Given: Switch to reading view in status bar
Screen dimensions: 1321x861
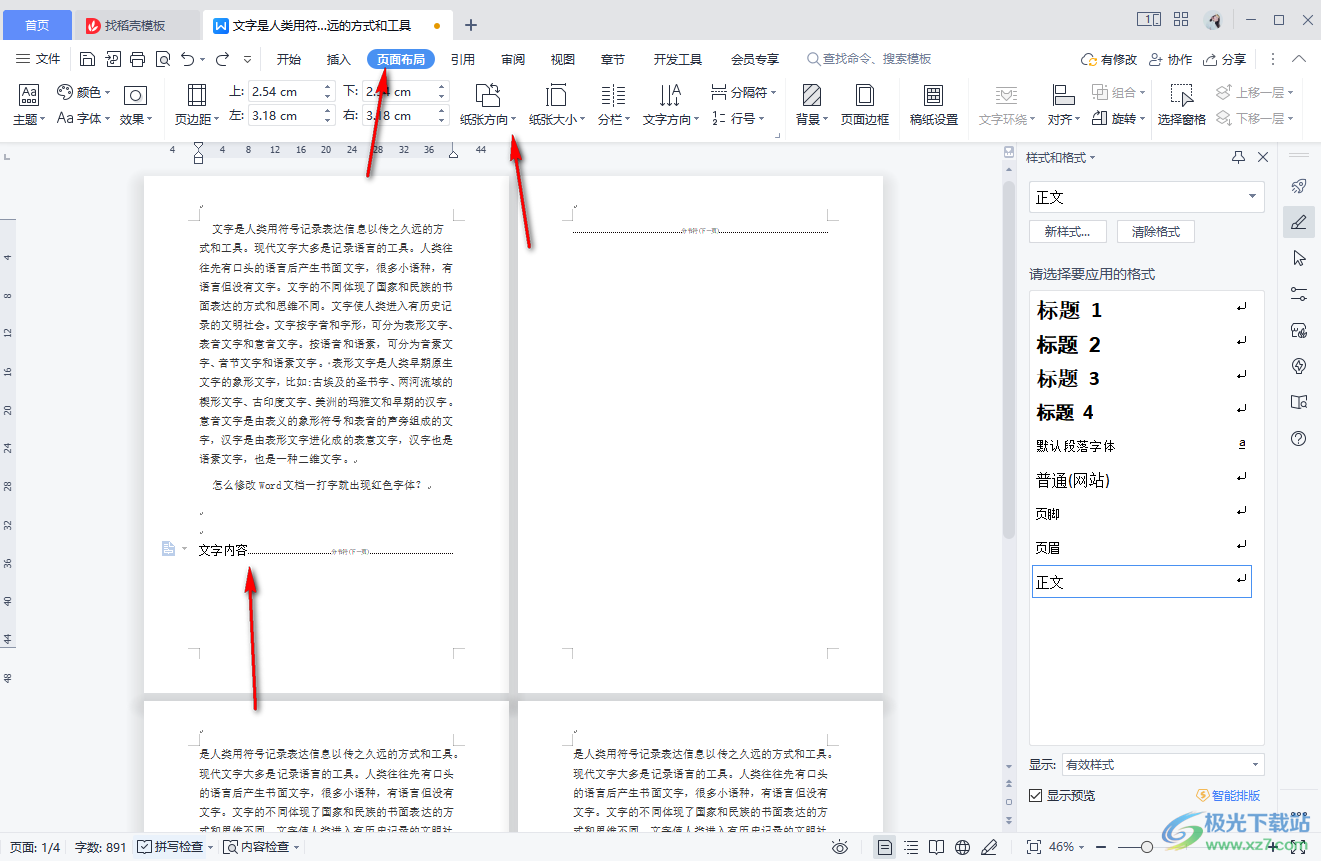Looking at the screenshot, I should point(937,847).
